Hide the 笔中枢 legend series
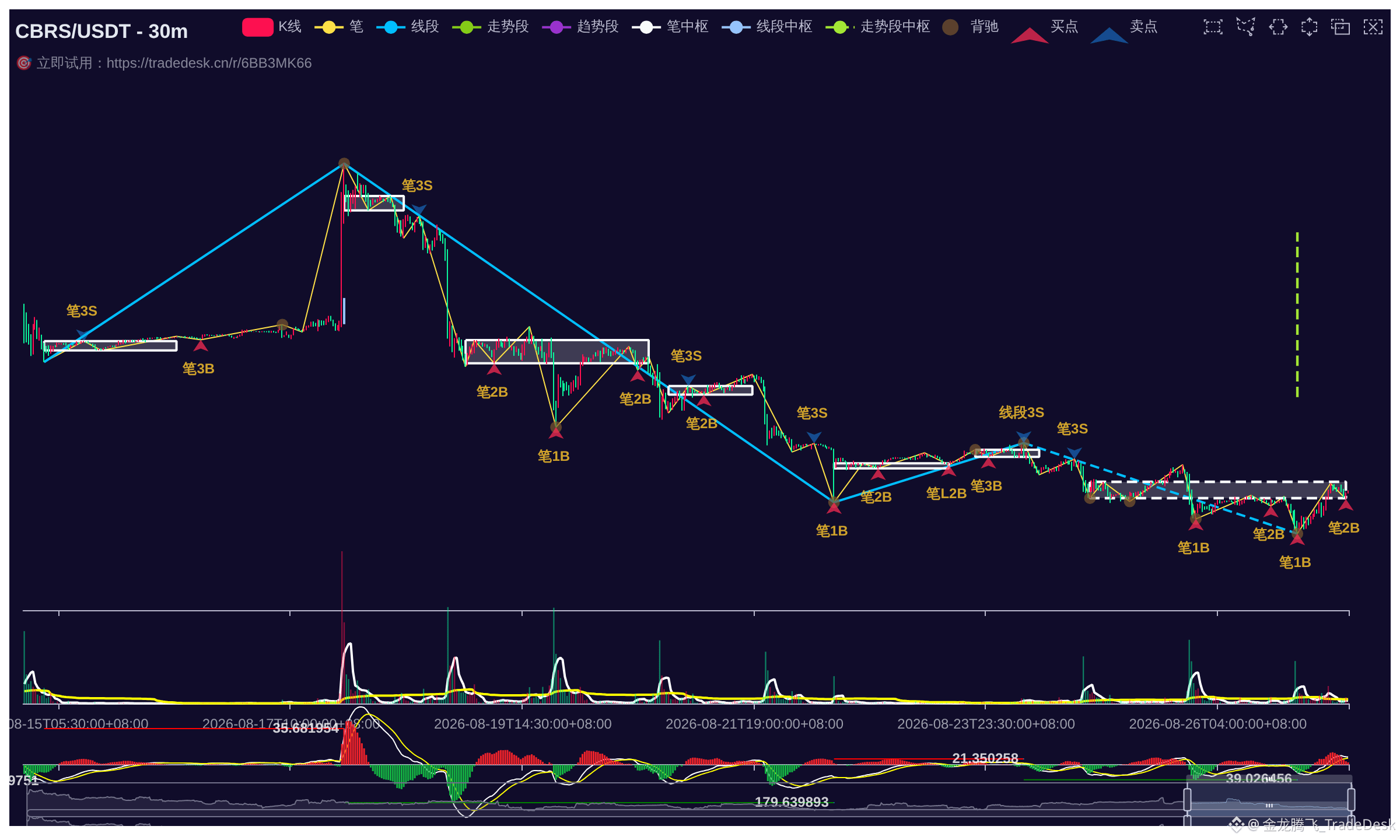The width and height of the screenshot is (1400, 840). pyautogui.click(x=670, y=27)
